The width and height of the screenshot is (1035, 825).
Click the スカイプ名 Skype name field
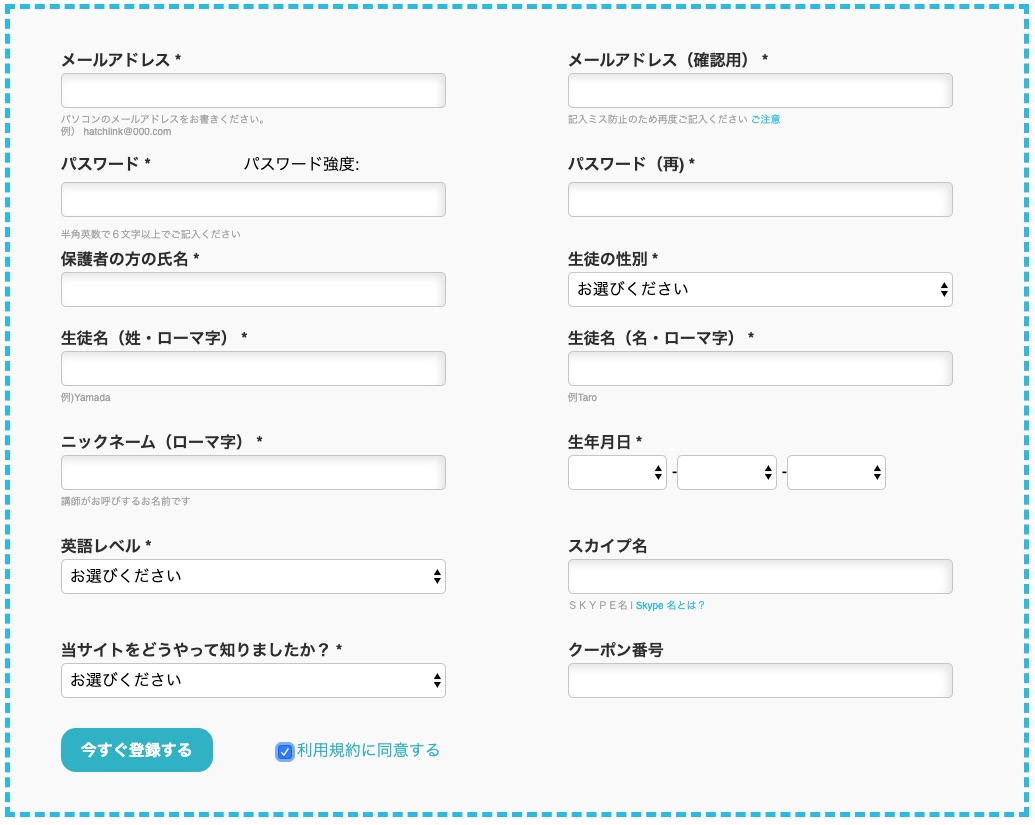coord(759,576)
